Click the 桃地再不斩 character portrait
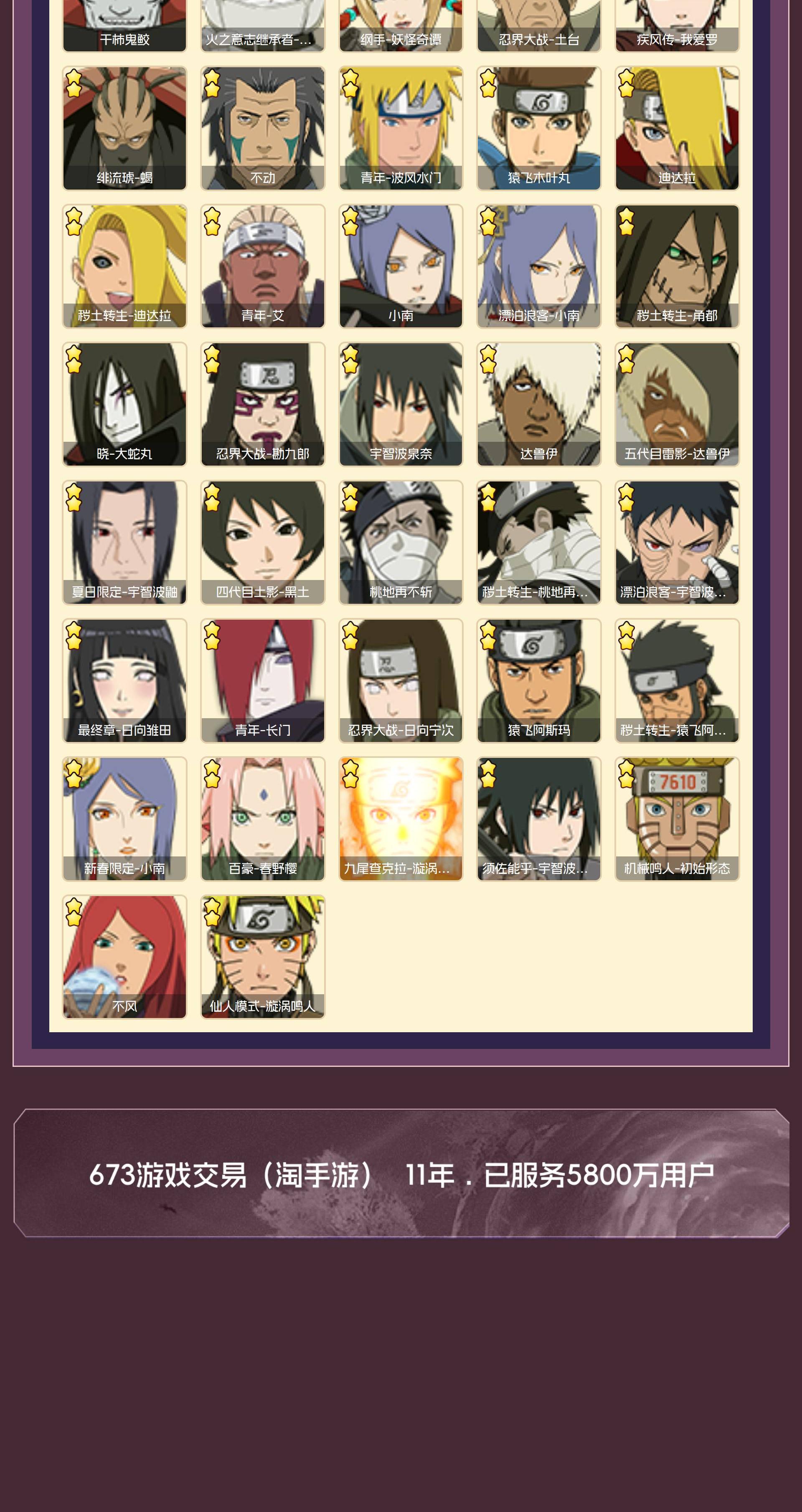Viewport: 802px width, 1512px height. pyautogui.click(x=401, y=542)
